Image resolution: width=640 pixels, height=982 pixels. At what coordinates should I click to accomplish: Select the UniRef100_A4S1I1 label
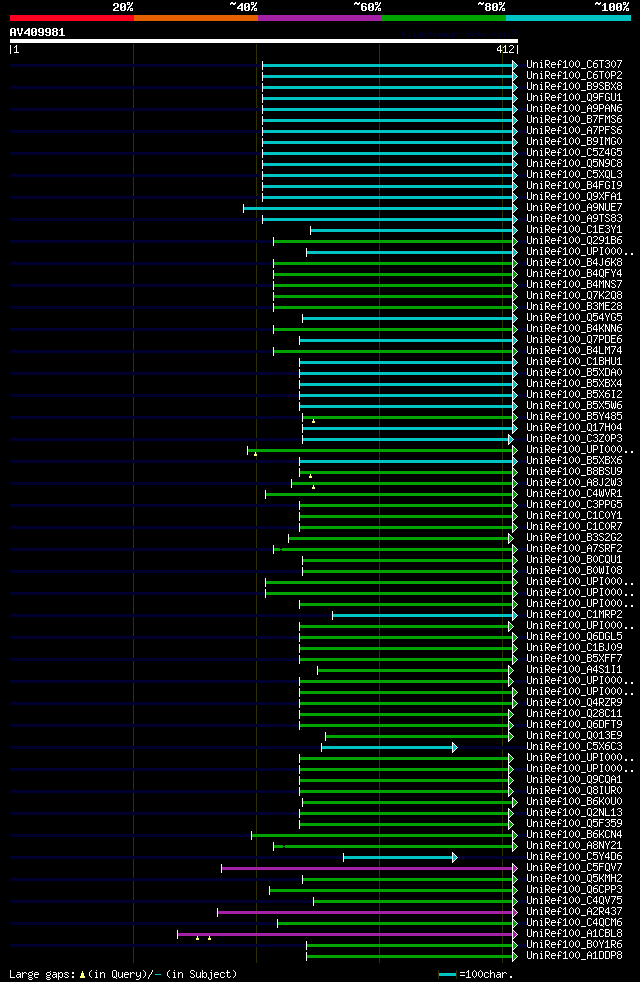pyautogui.click(x=574, y=671)
